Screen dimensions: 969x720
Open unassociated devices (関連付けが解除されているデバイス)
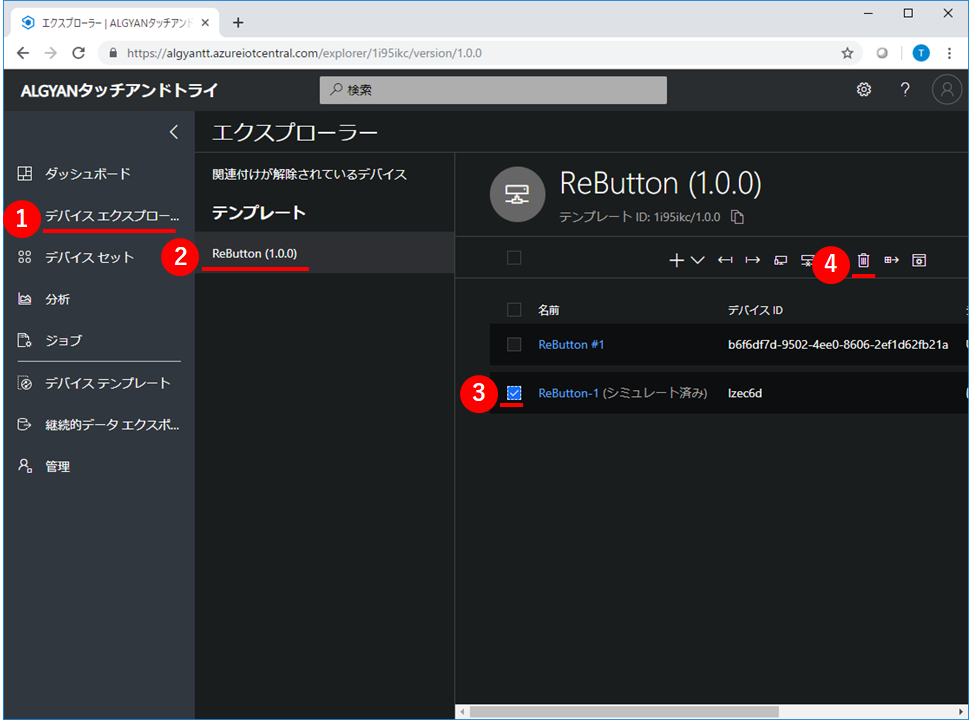tap(309, 175)
